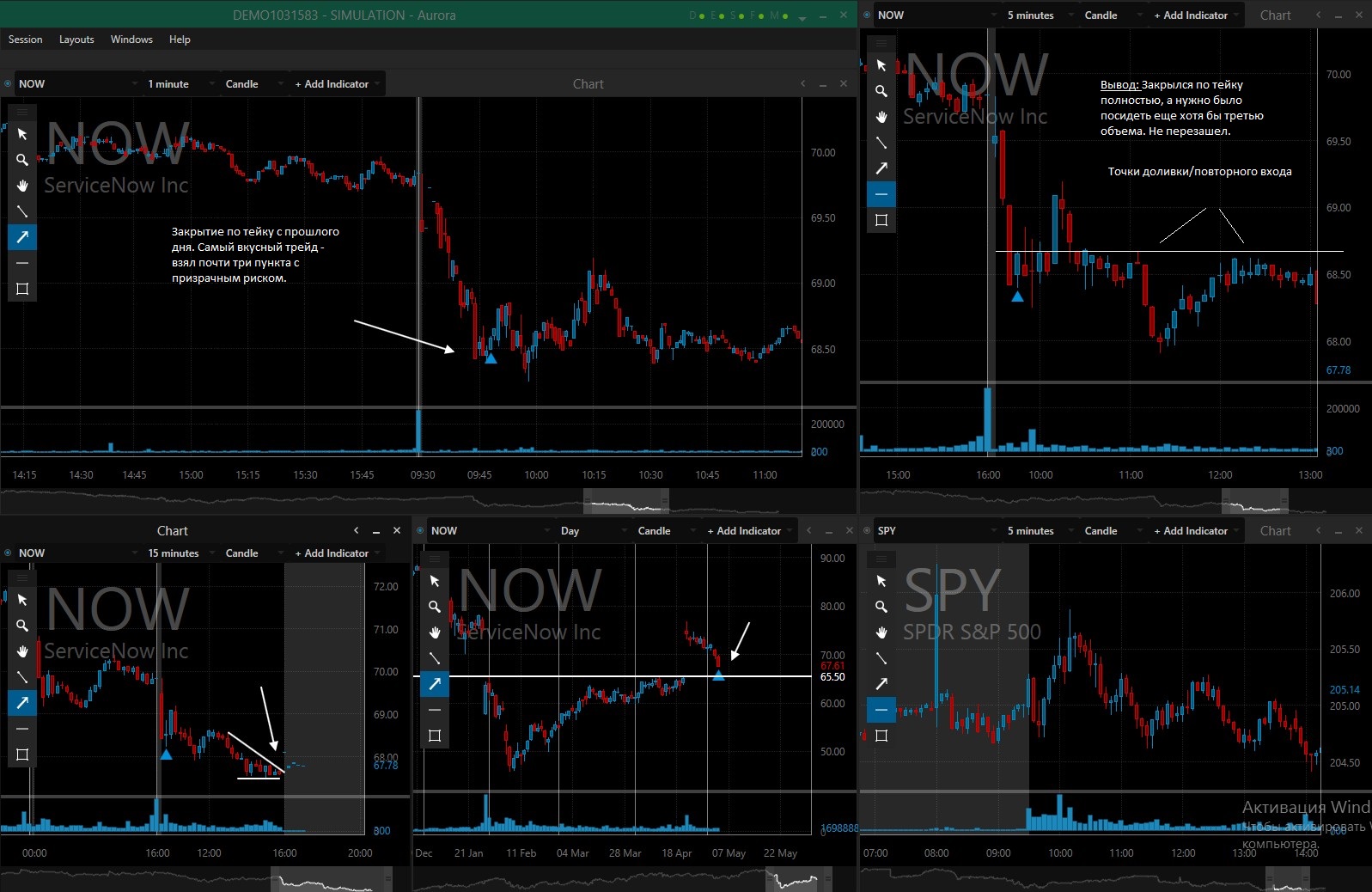This screenshot has height=892, width=1372.
Task: Select rectangle tool in 1 minute chart
Action: coord(22,289)
